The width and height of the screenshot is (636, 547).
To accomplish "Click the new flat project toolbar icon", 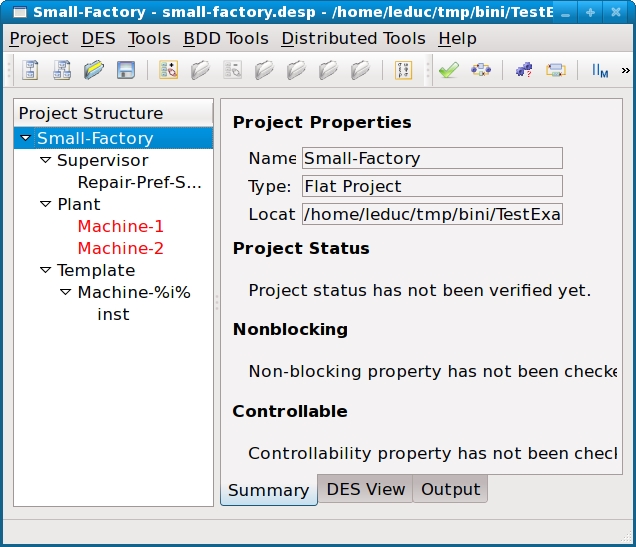I will 31,71.
